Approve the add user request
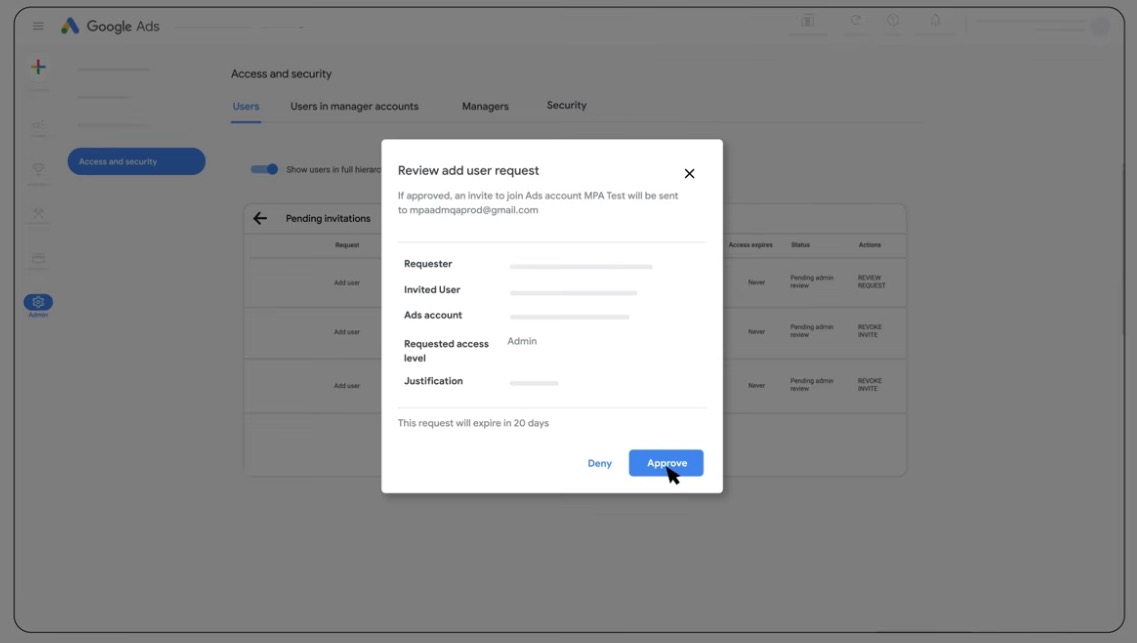This screenshot has height=643, width=1137. coord(666,462)
